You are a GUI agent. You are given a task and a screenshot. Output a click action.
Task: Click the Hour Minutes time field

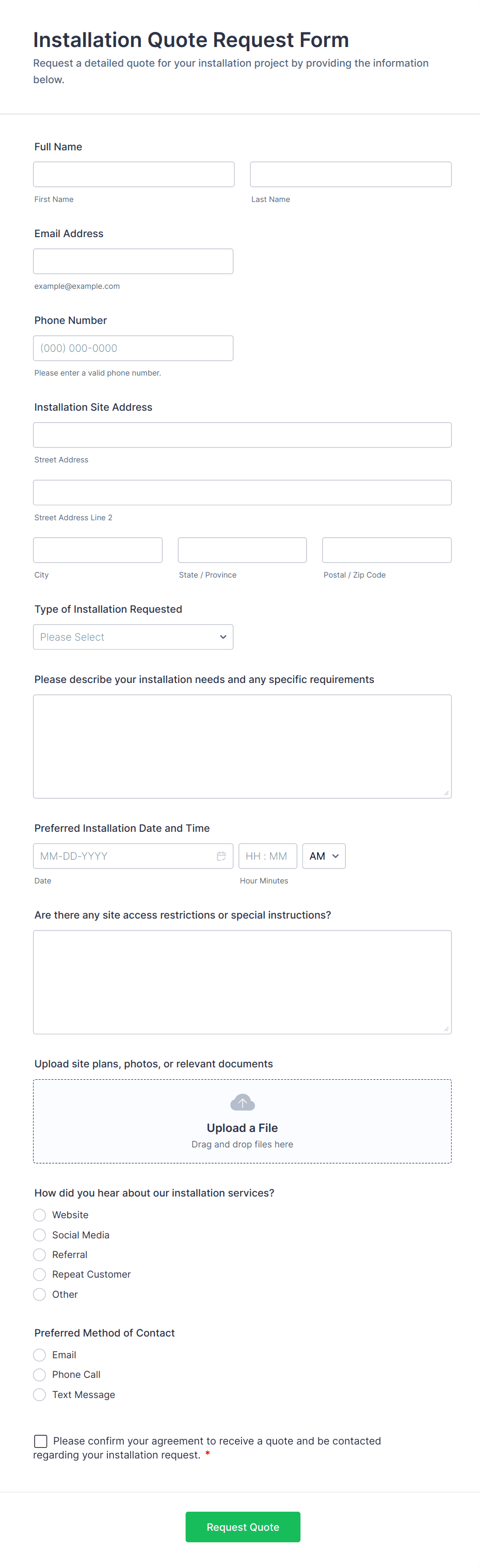[x=268, y=856]
